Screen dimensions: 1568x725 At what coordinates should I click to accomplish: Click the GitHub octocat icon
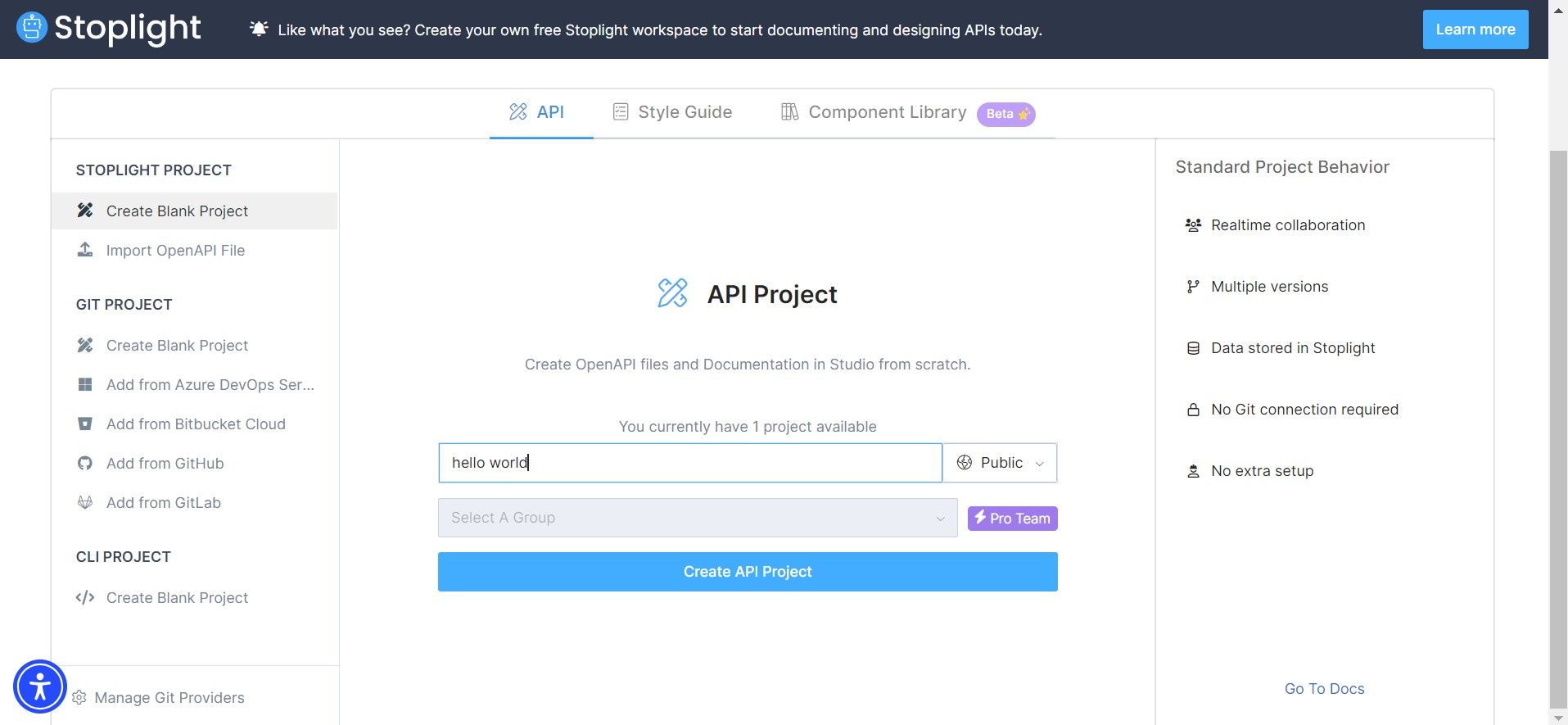pos(85,463)
